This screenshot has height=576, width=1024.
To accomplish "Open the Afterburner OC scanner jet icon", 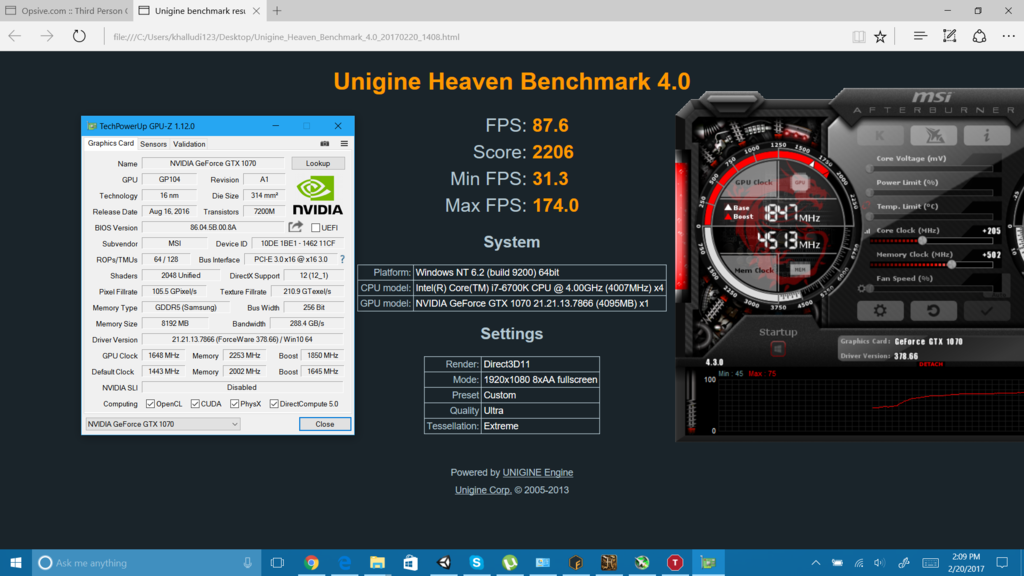I will coord(934,136).
